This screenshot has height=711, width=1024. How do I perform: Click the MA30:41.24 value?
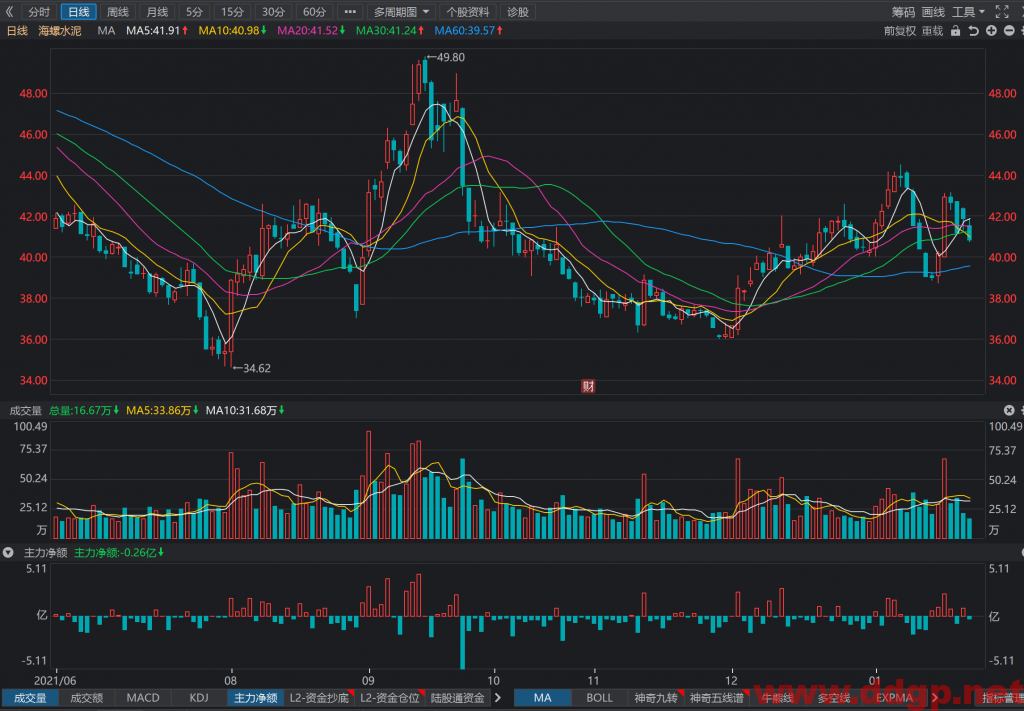click(x=390, y=31)
